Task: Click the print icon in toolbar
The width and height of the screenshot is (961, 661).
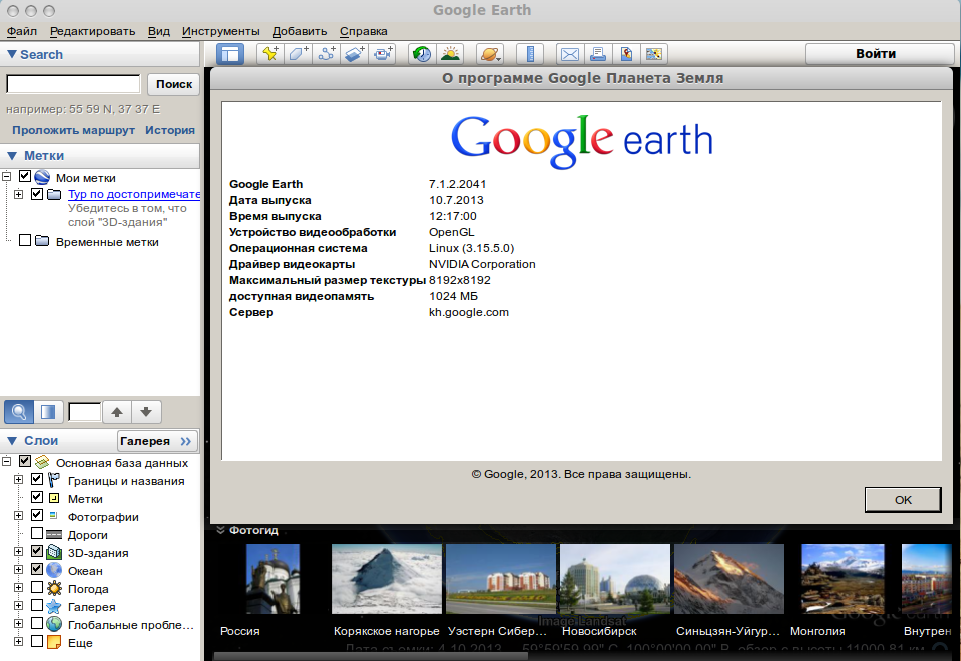Action: pyautogui.click(x=598, y=54)
